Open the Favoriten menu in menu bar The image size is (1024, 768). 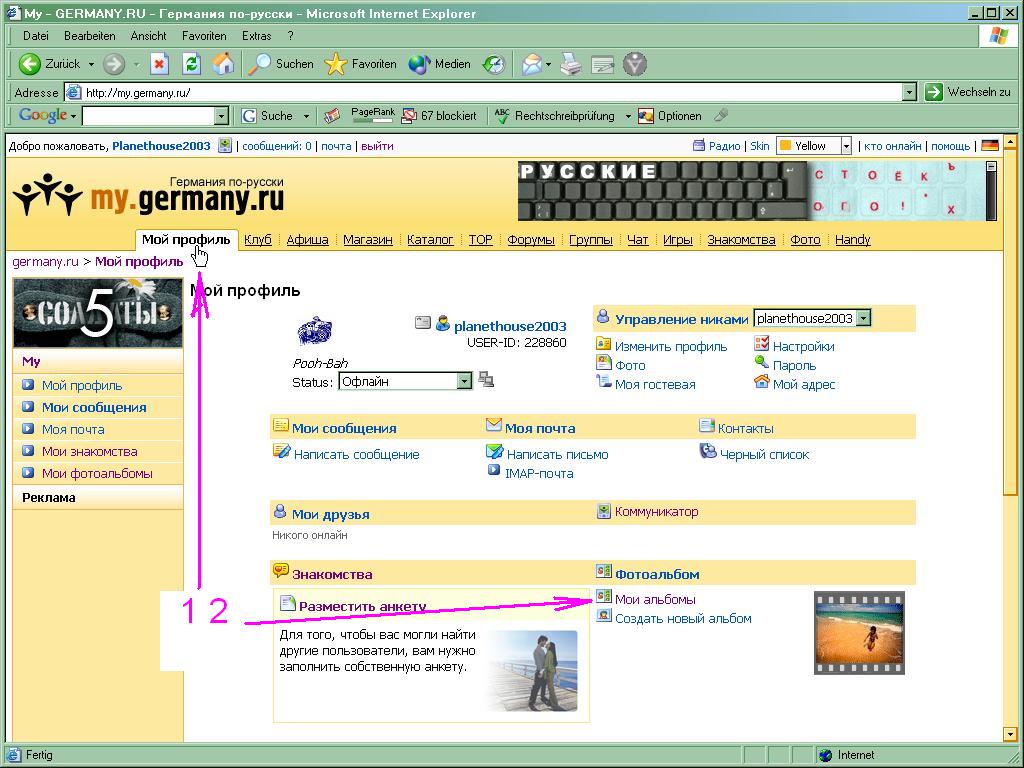(204, 36)
